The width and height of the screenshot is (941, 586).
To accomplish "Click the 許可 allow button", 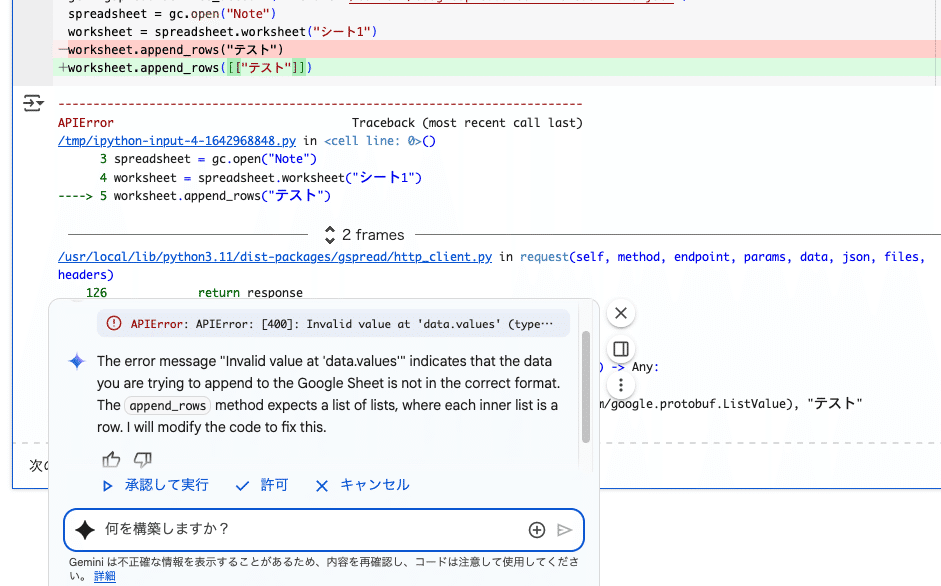I will [x=262, y=485].
